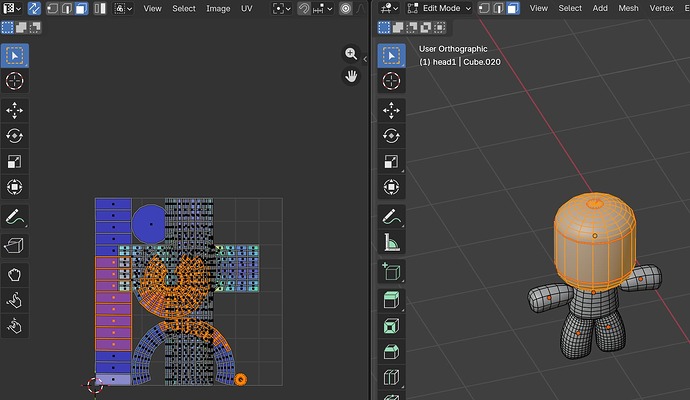This screenshot has height=400, width=690.
Task: Select the UV Grab sculpt tool
Action: [x=15, y=275]
